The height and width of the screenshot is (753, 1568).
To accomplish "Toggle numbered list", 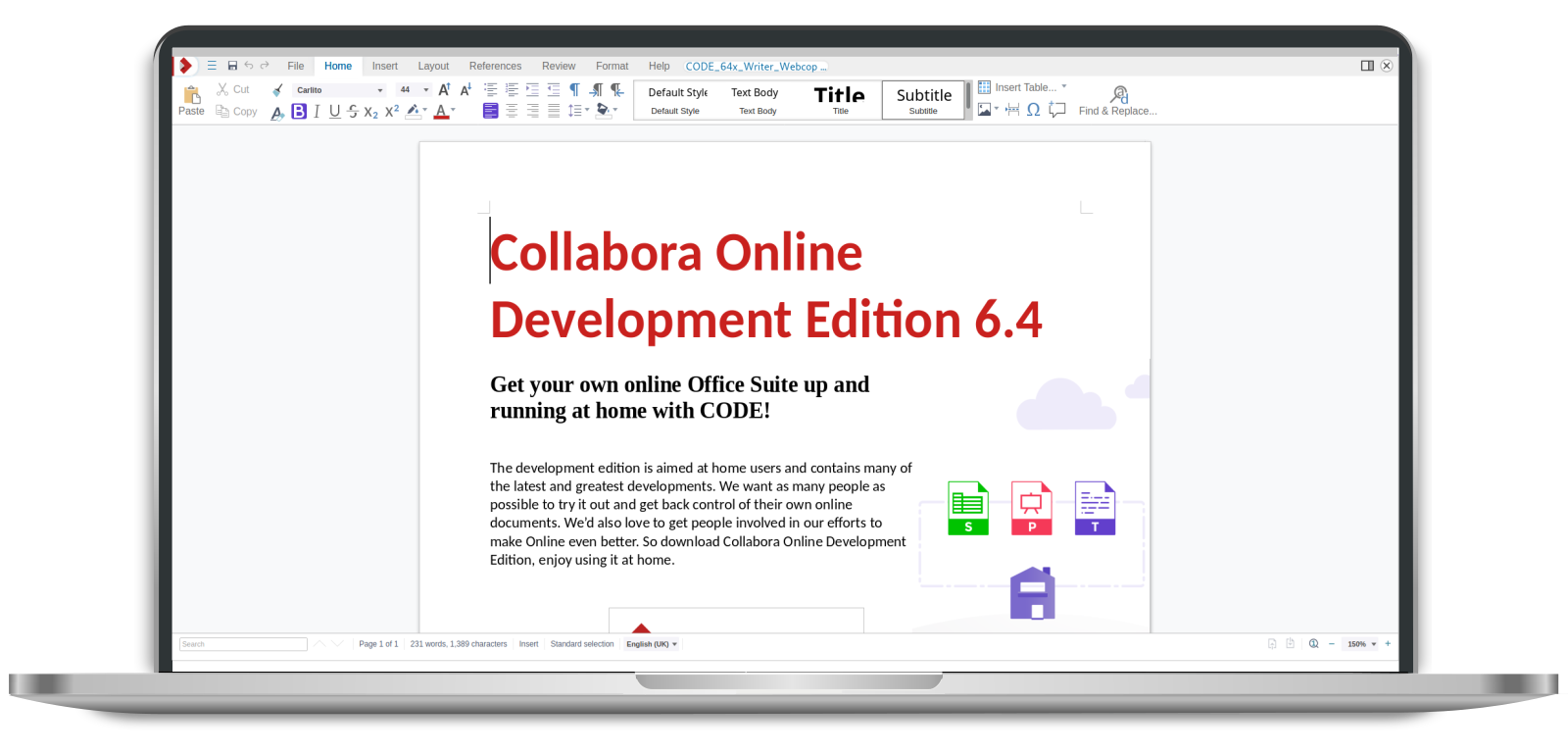I will pyautogui.click(x=512, y=89).
